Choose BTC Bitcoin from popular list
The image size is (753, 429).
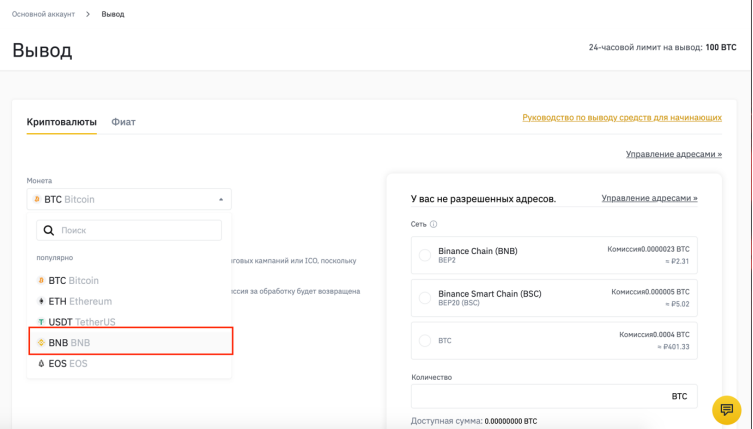[130, 281]
